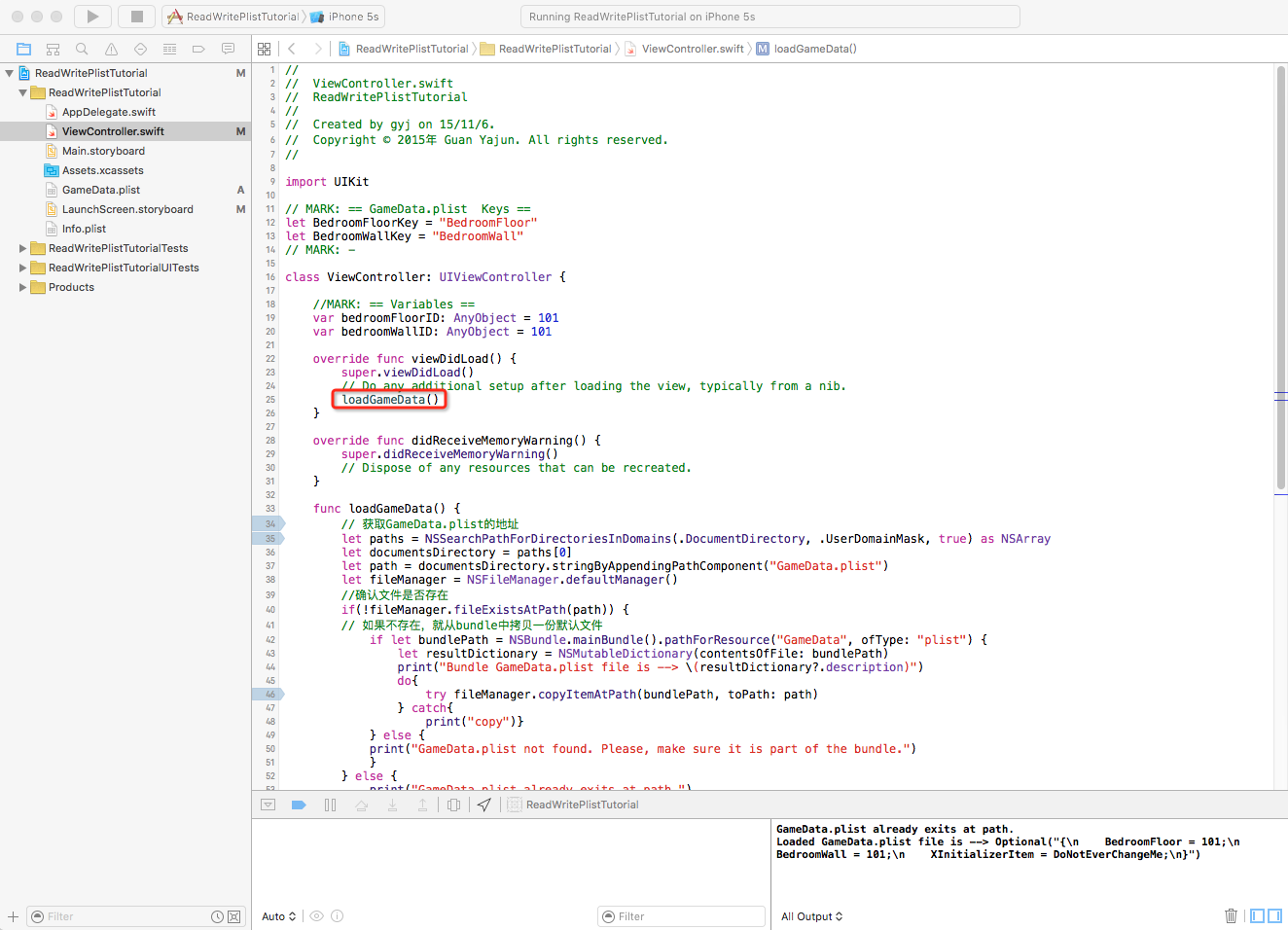Viewport: 1288px width, 930px height.
Task: Toggle the variables view pane
Action: point(1258,916)
